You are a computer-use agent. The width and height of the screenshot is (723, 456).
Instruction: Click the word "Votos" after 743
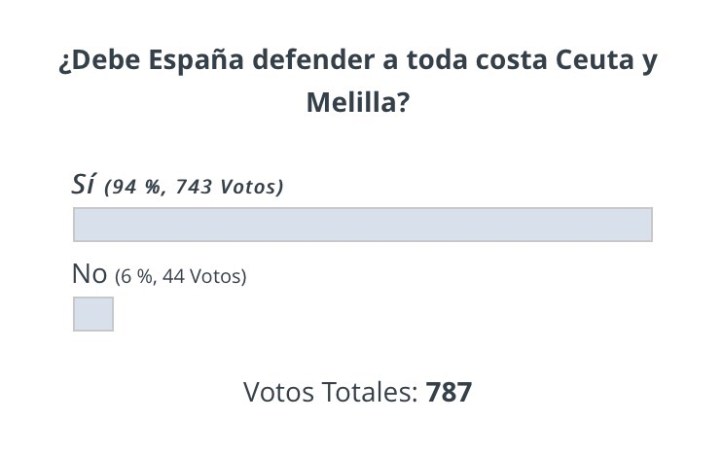click(251, 187)
